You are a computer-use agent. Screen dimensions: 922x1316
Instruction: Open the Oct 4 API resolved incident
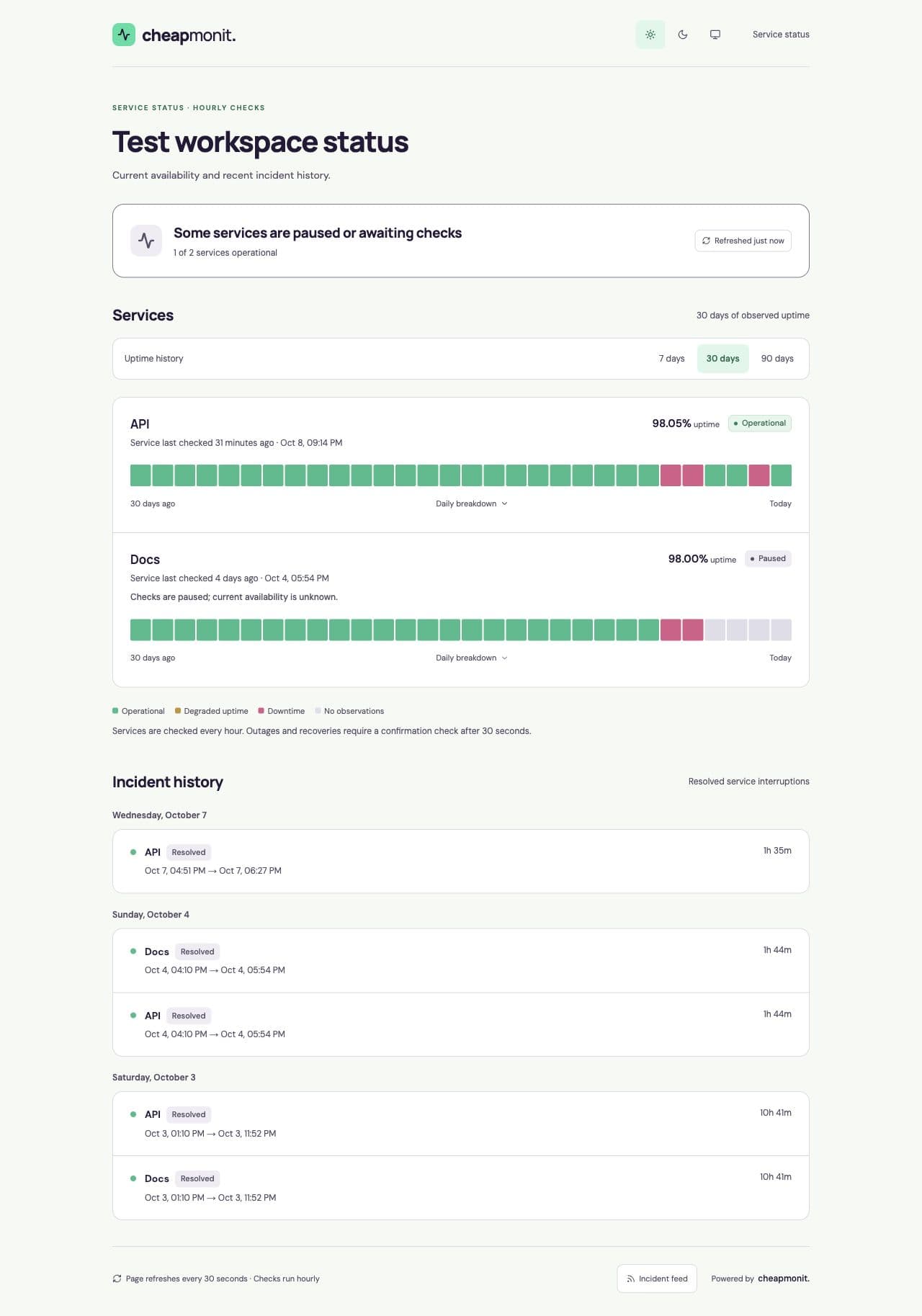(461, 1025)
